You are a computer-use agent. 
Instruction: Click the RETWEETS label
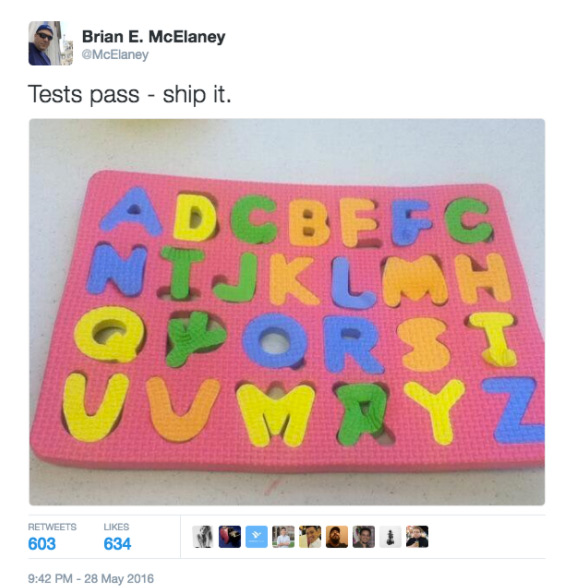tap(52, 527)
